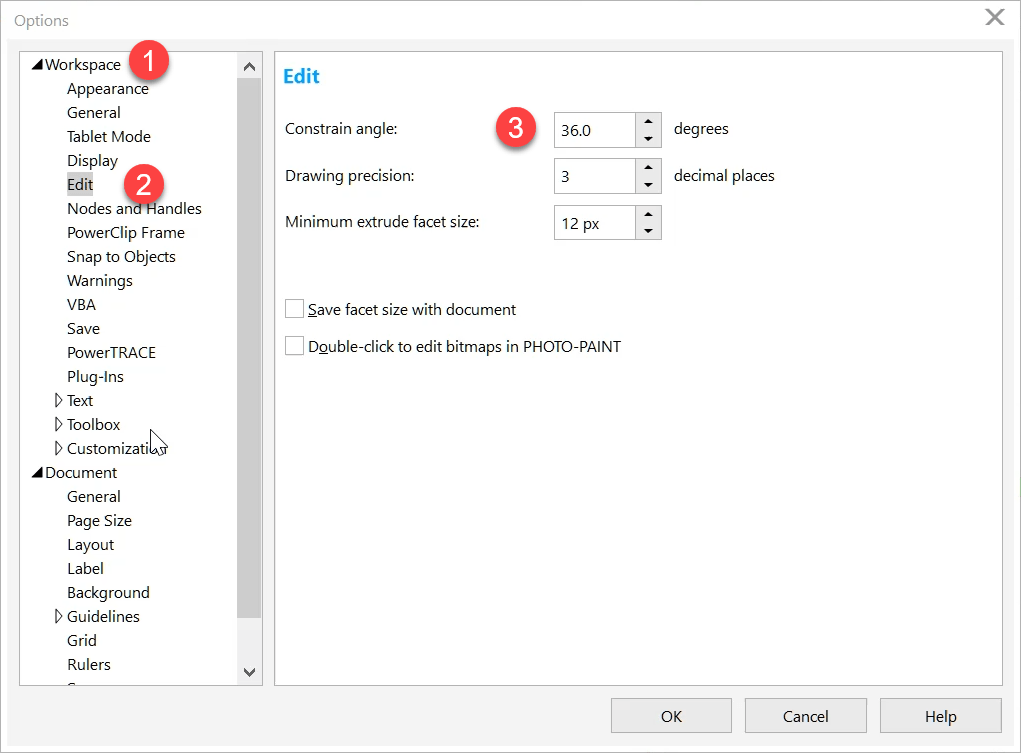The height and width of the screenshot is (753, 1021).
Task: Collapse the Document tree node
Action: pyautogui.click(x=37, y=473)
